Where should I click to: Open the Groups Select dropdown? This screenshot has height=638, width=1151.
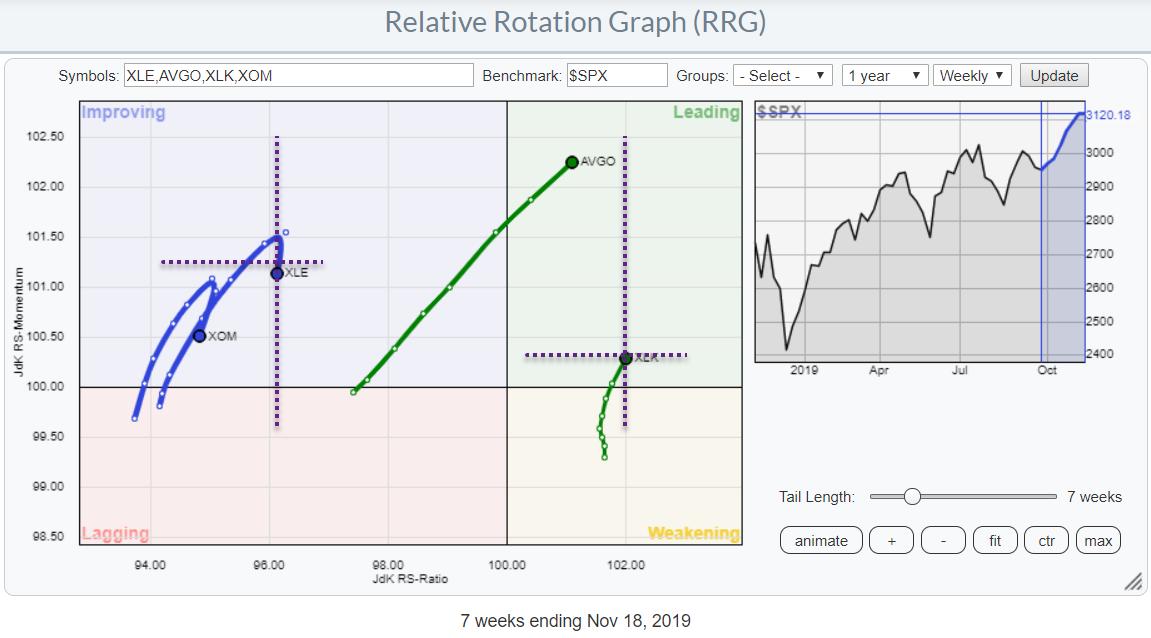[x=782, y=76]
